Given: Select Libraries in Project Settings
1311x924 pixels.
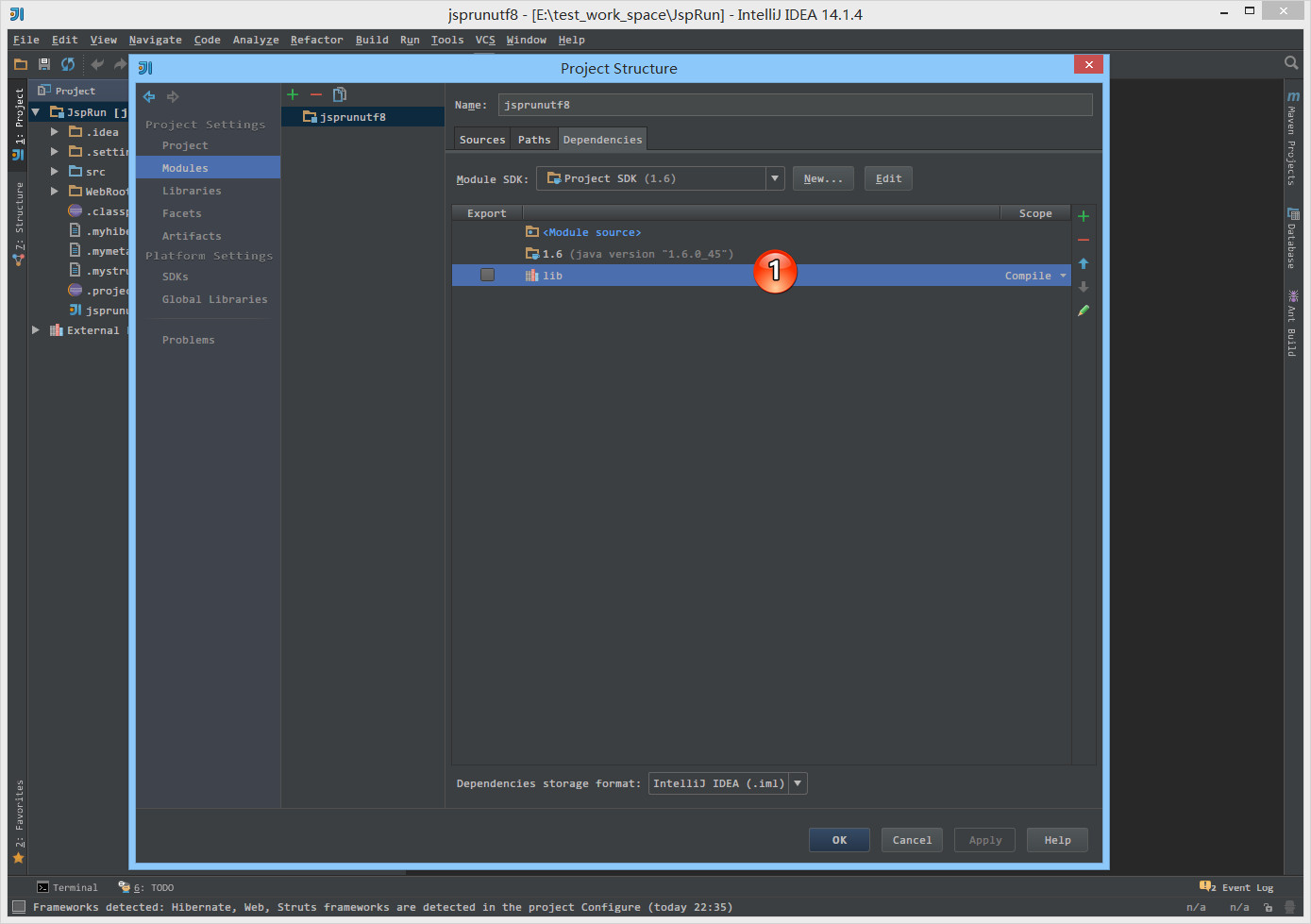Looking at the screenshot, I should pos(192,191).
